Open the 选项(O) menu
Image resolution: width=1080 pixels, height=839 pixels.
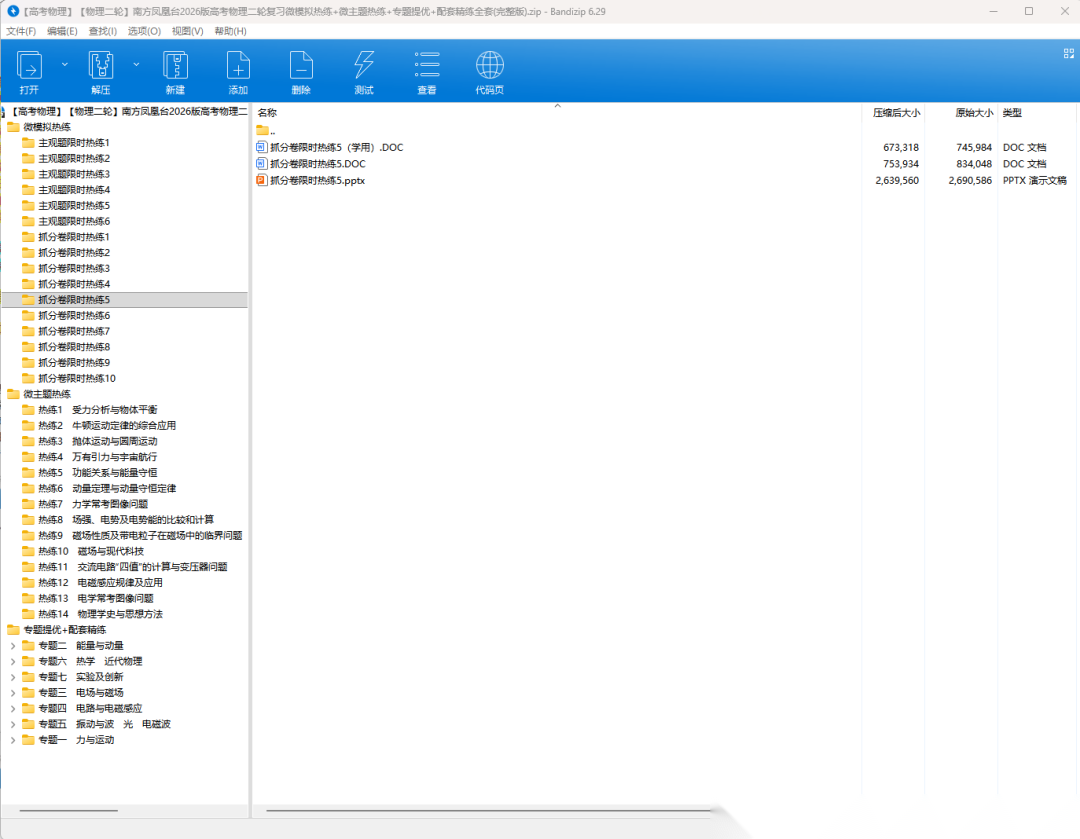coord(144,31)
